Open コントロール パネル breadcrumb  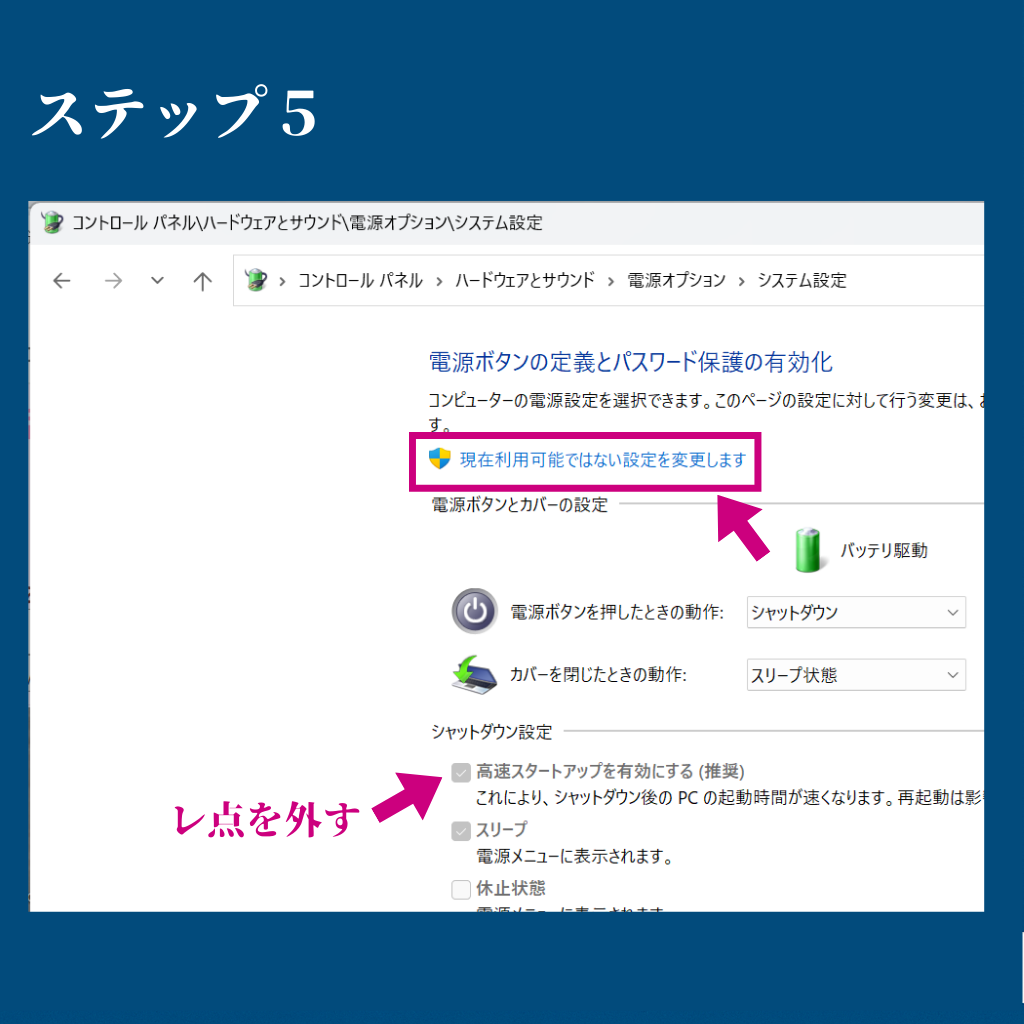[x=360, y=281]
